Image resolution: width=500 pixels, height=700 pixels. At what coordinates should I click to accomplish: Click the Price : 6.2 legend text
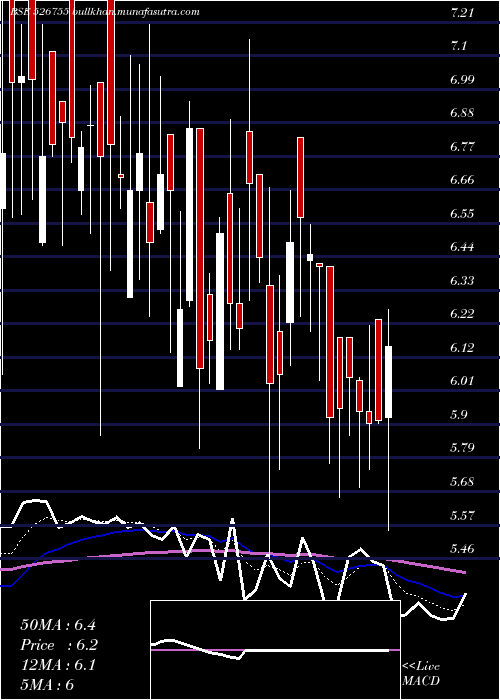59,645
